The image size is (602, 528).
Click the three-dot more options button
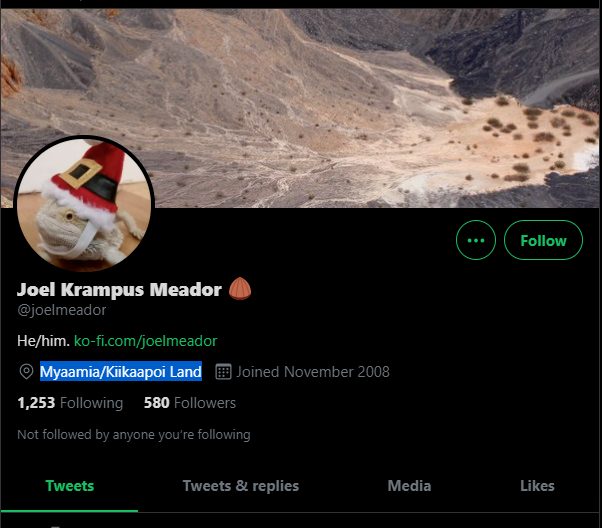click(x=476, y=240)
